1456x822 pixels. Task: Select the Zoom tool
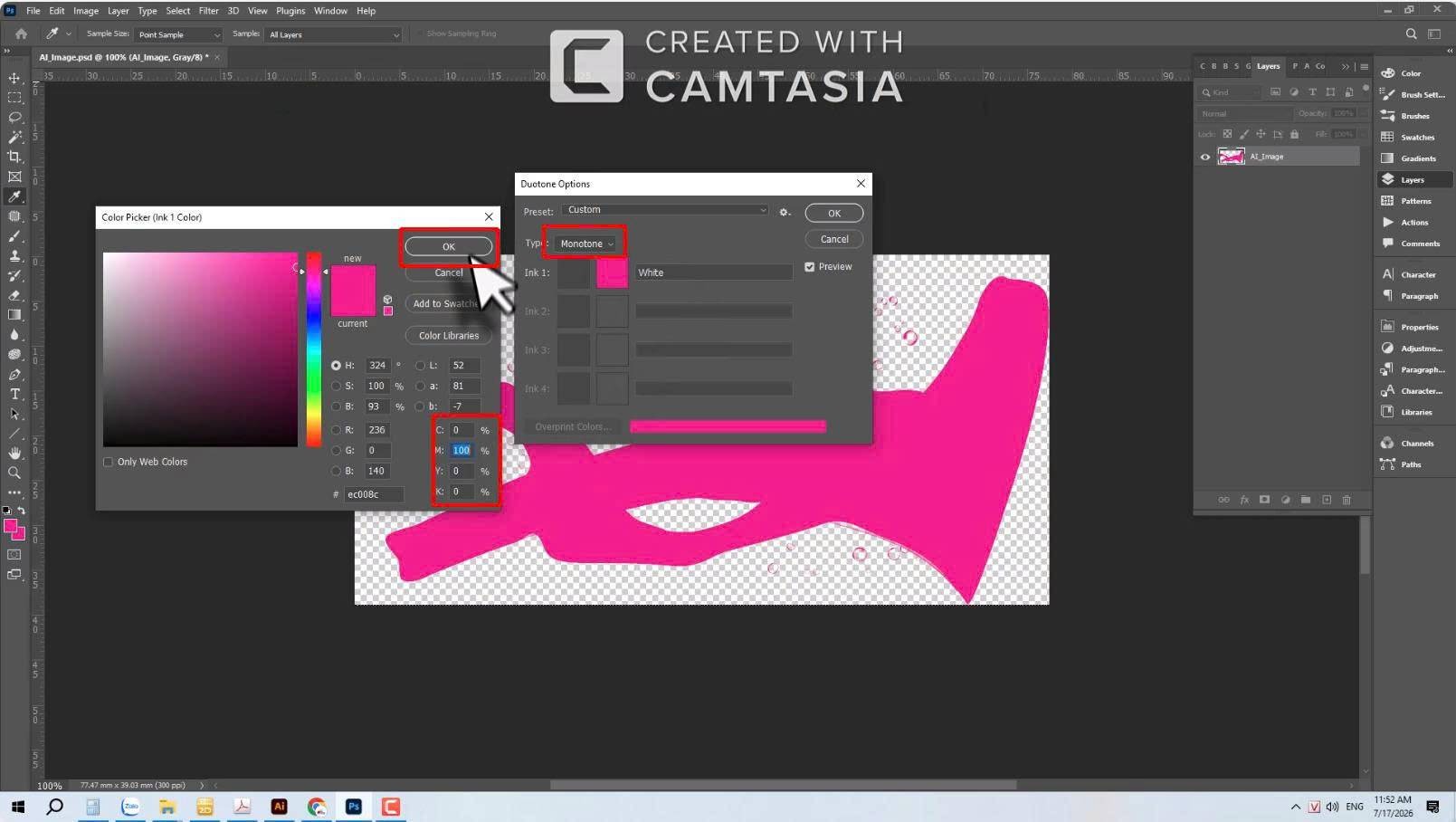[x=14, y=473]
